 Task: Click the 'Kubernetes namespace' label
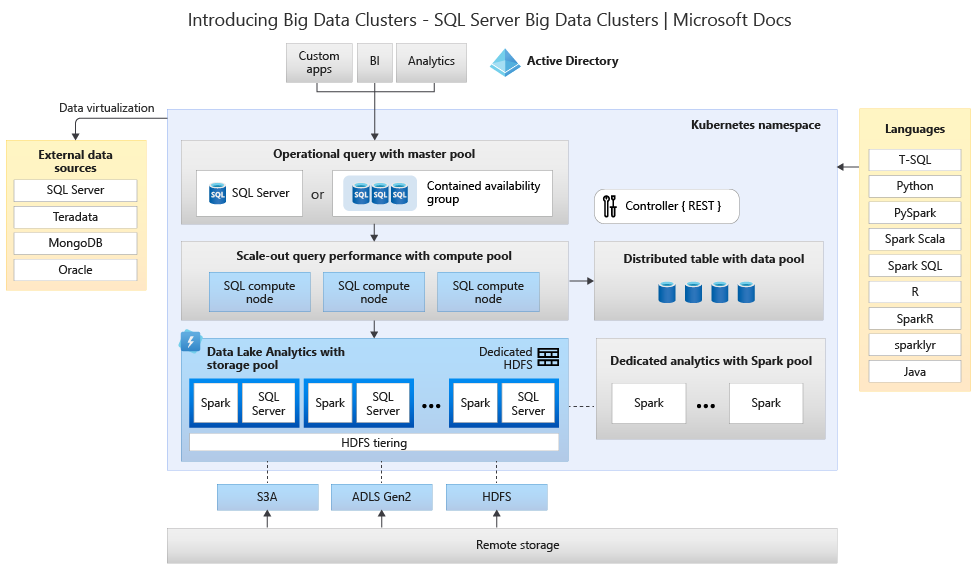(x=755, y=125)
